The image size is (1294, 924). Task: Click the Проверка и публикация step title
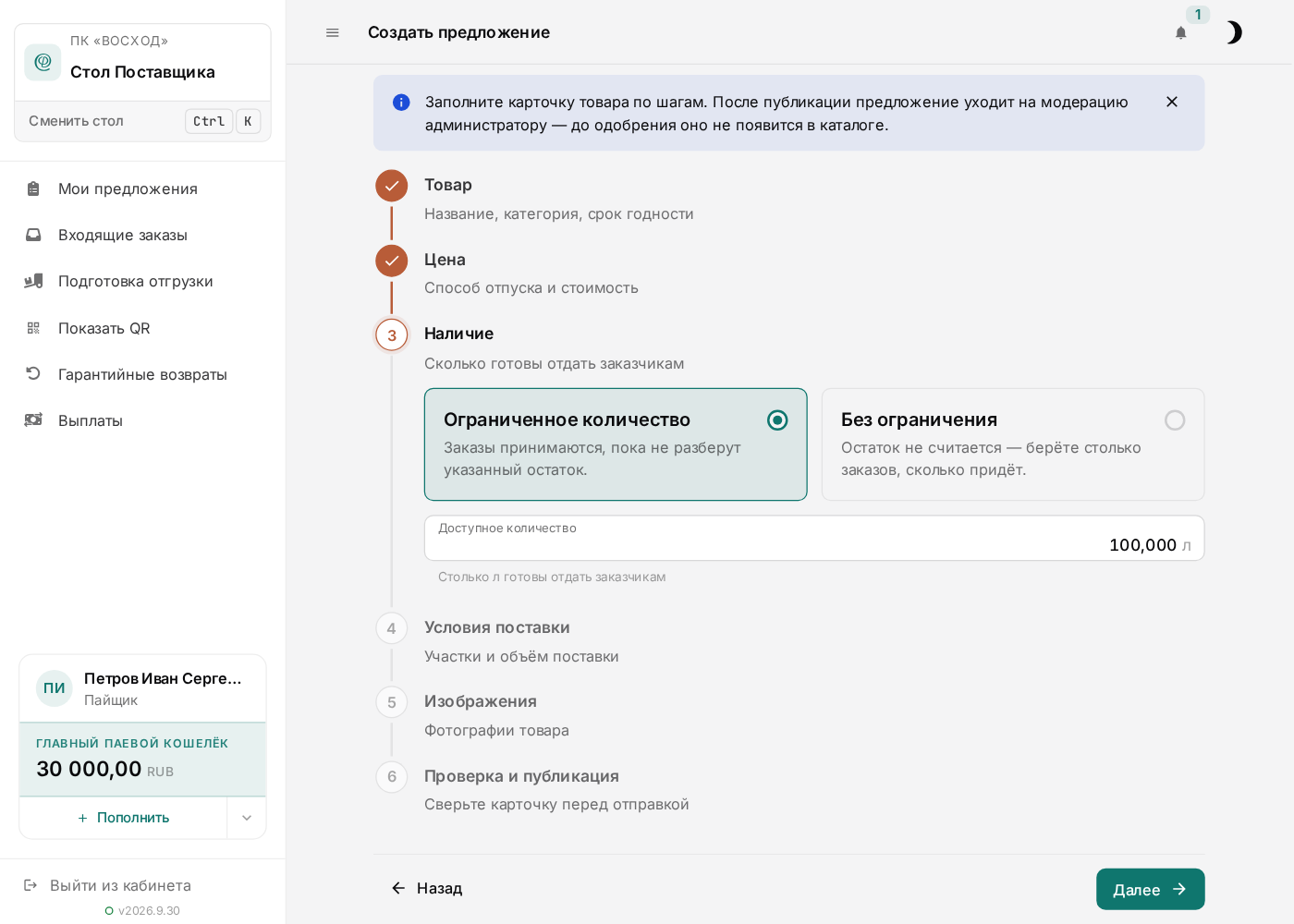(x=521, y=776)
